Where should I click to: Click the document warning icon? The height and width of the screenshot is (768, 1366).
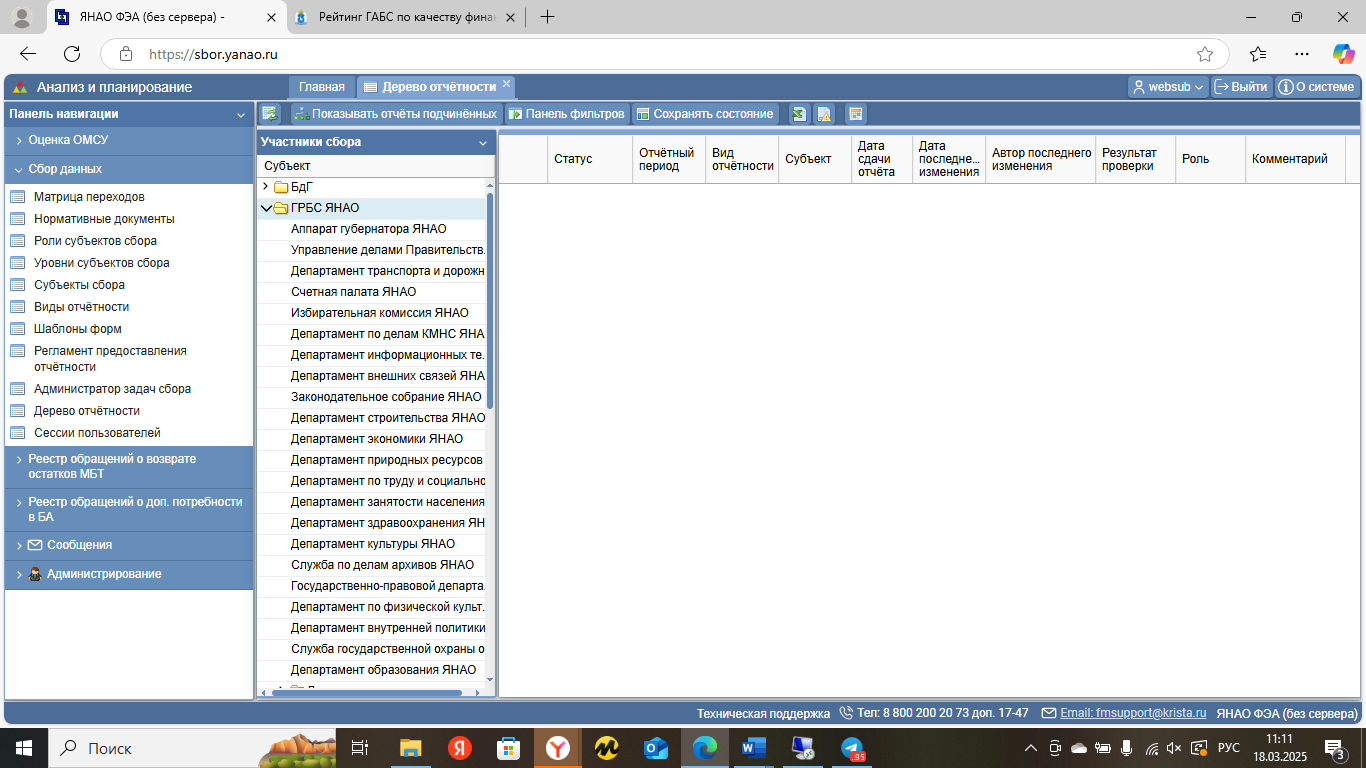tap(824, 114)
